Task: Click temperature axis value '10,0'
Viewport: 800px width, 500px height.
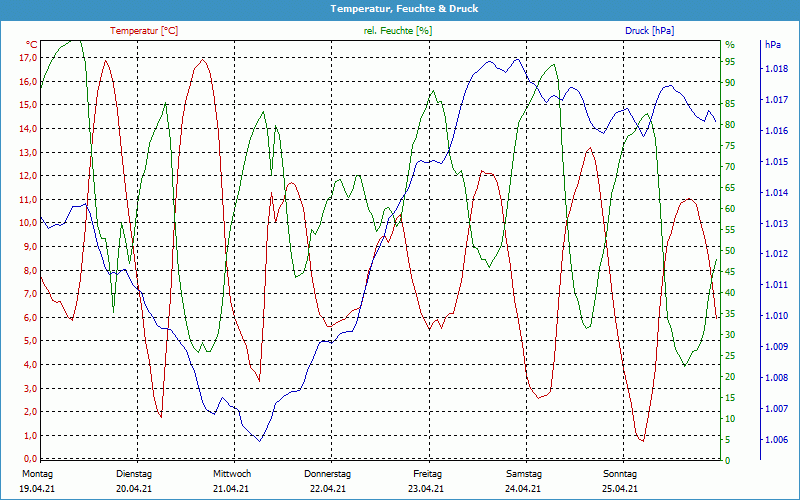Action: tap(28, 223)
